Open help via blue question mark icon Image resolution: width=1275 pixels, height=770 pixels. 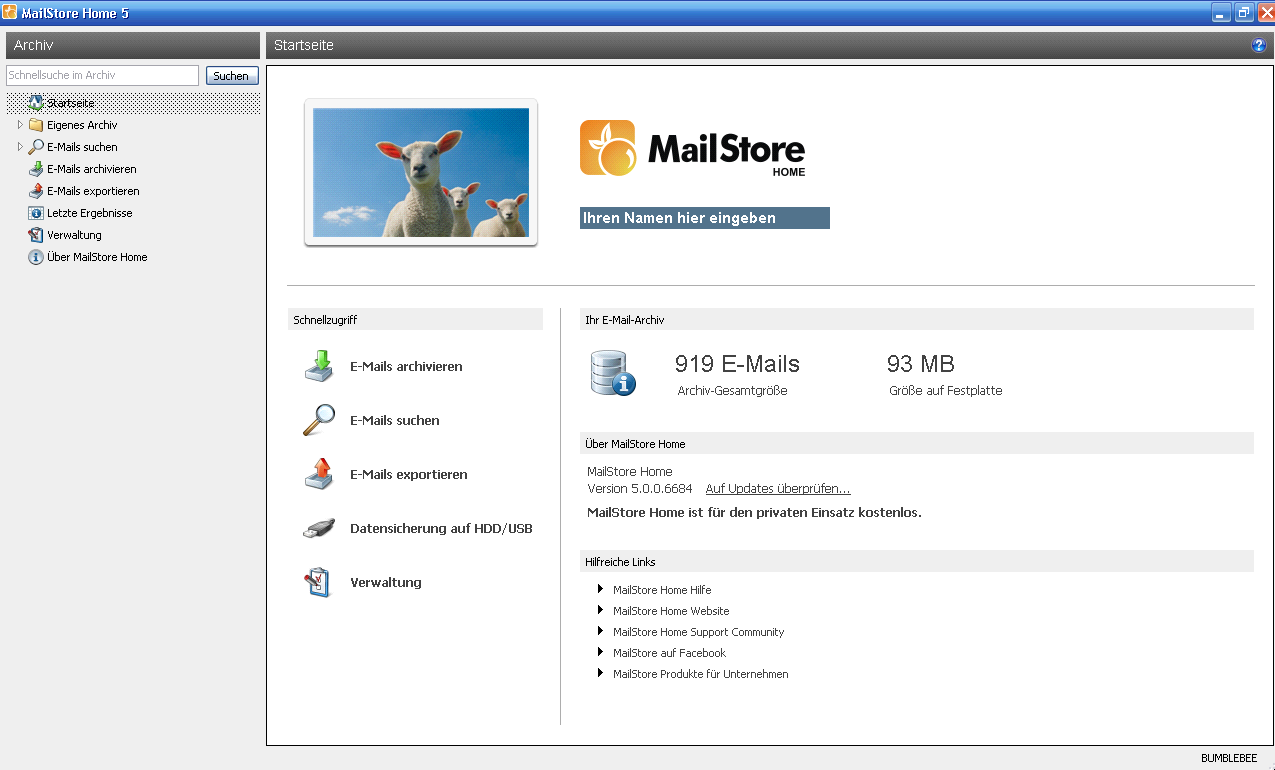(x=1258, y=46)
